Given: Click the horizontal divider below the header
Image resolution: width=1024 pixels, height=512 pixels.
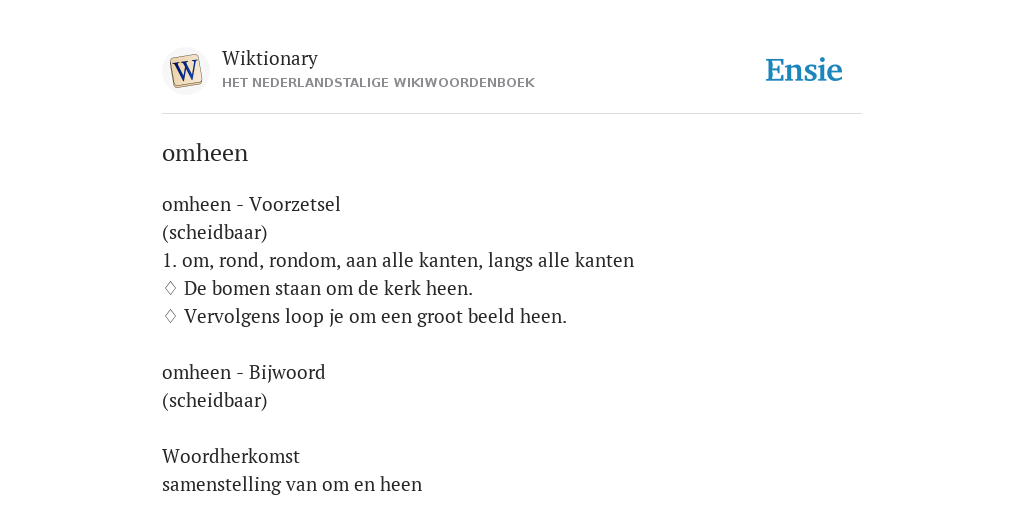Looking at the screenshot, I should (x=512, y=114).
